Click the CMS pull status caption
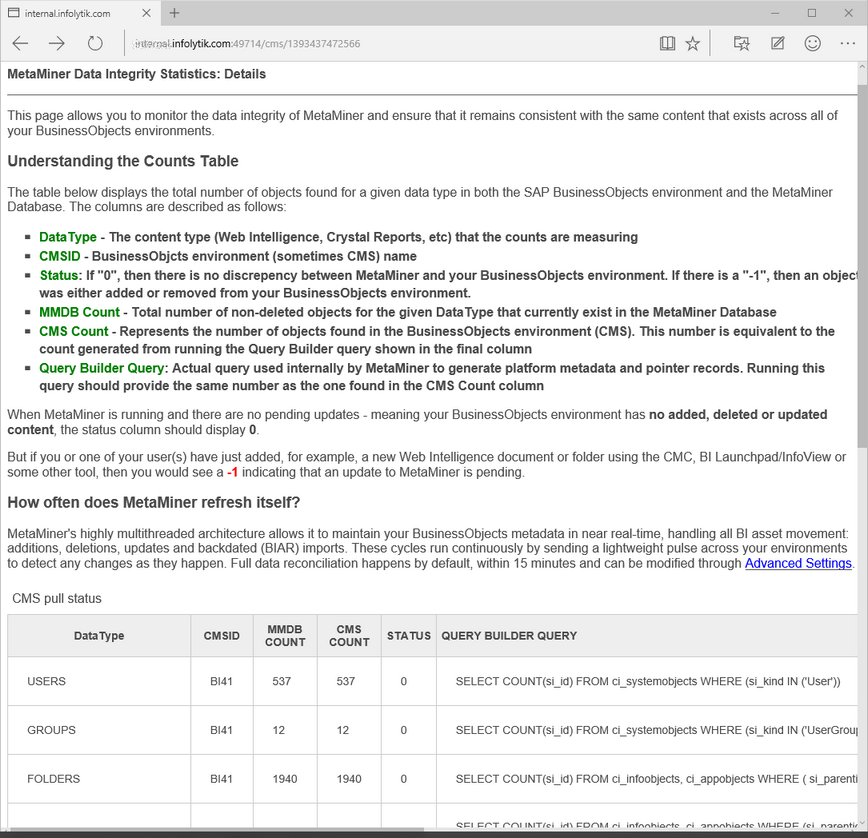Viewport: 868px width, 838px height. tap(56, 598)
